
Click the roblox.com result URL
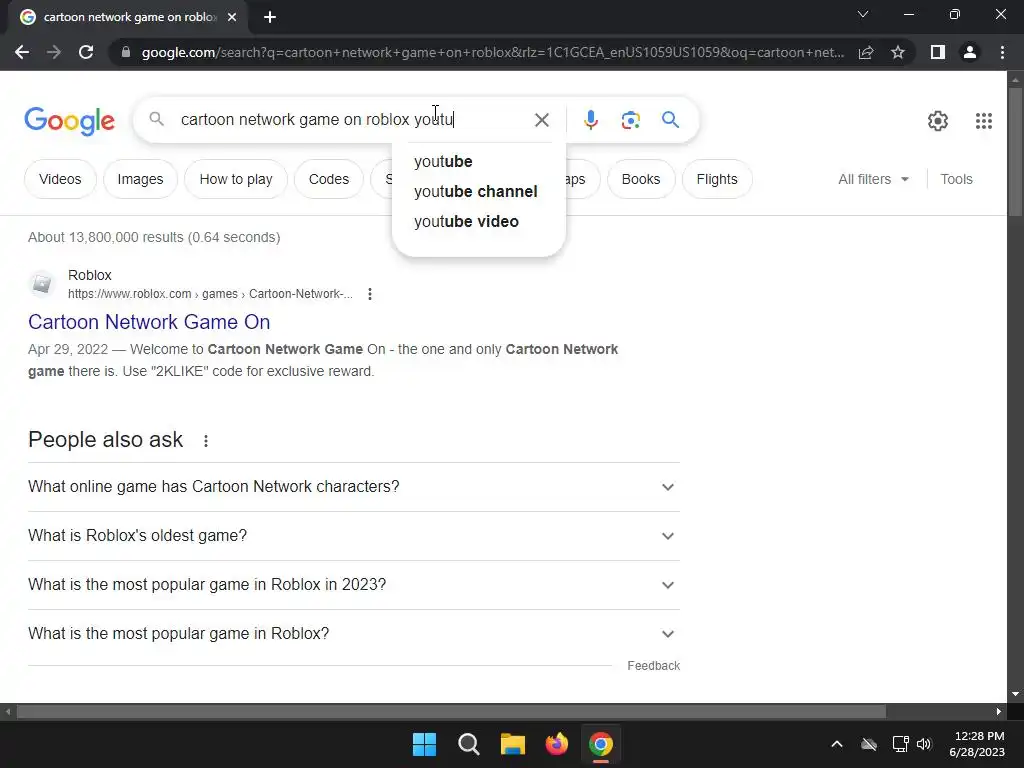pyautogui.click(x=210, y=294)
